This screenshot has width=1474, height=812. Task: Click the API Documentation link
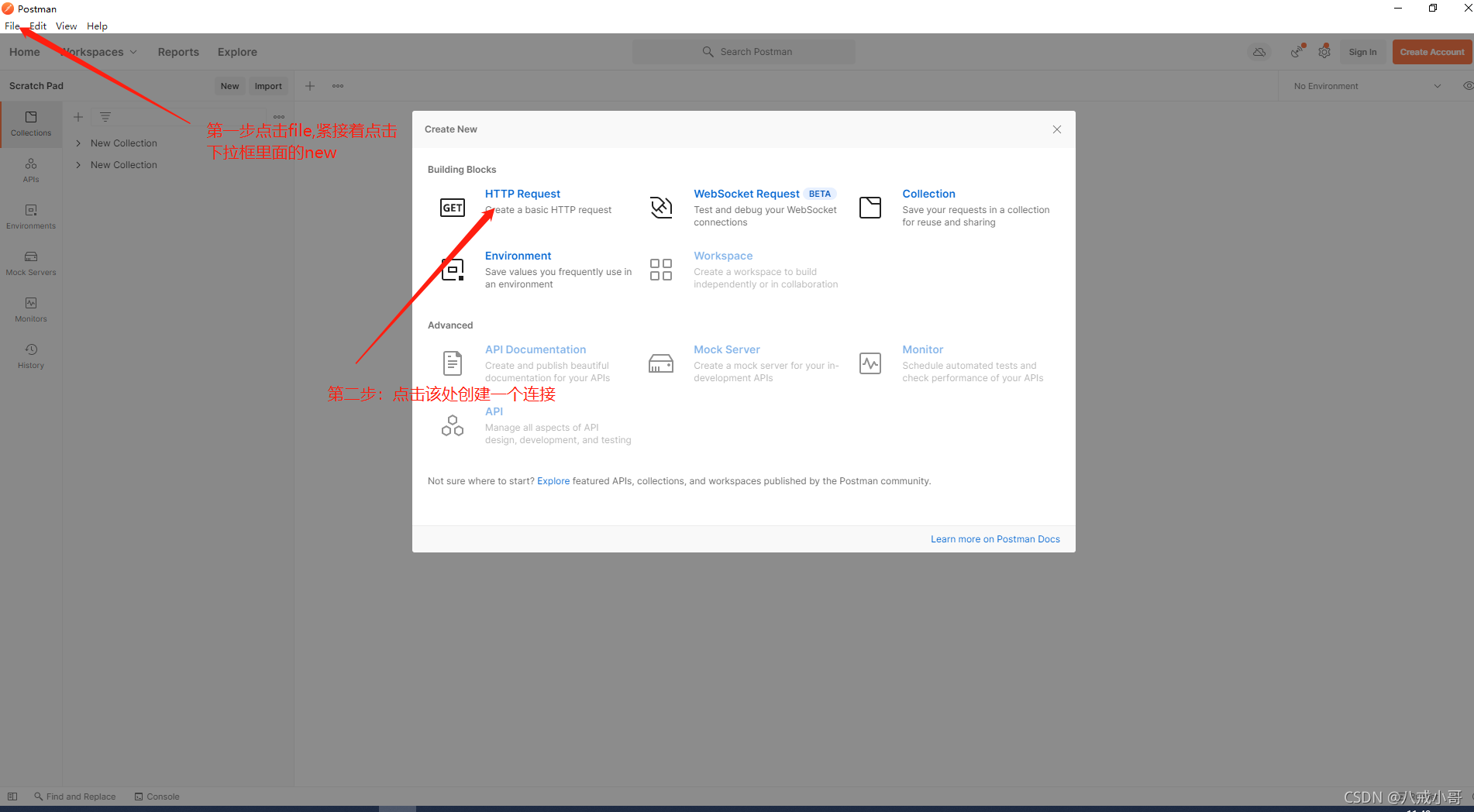coord(536,349)
